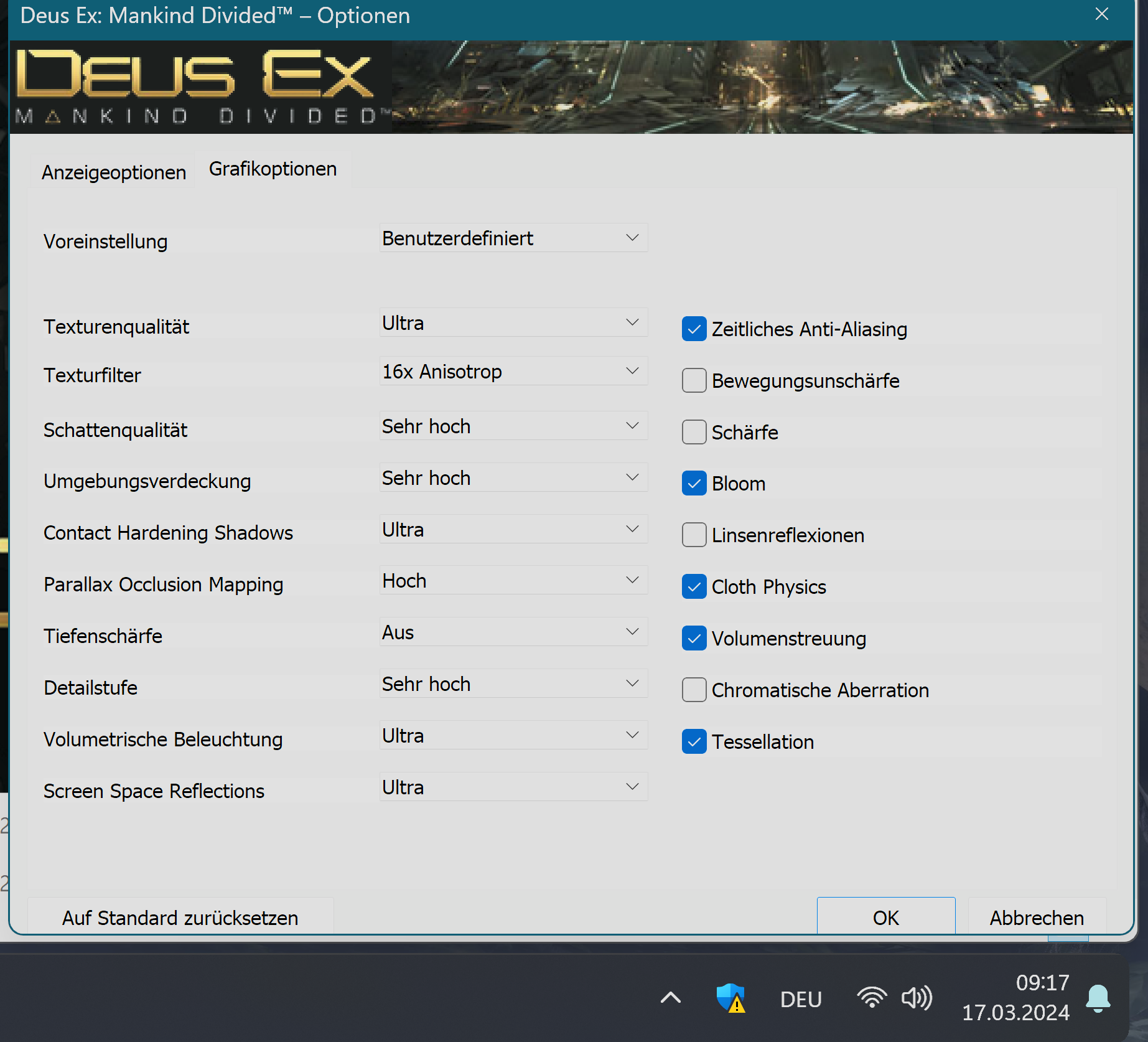Close the Optionen dialog with X
Image resolution: width=1148 pixels, height=1042 pixels.
click(1102, 14)
